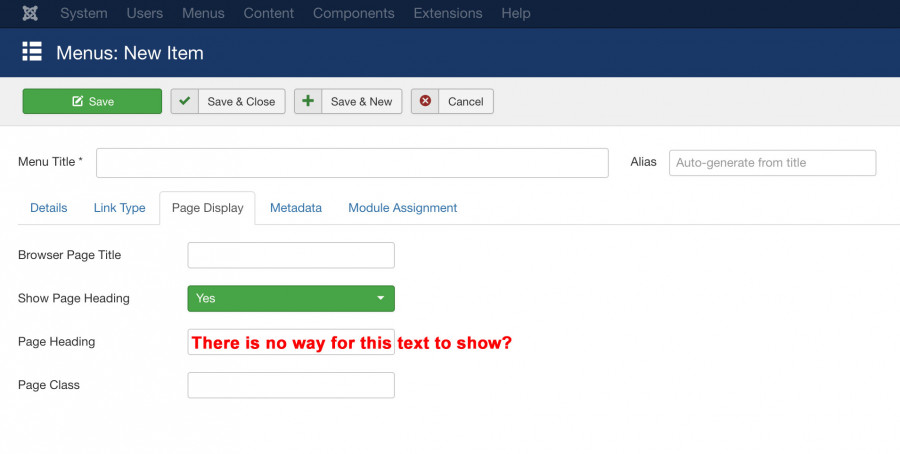Open the Users menu

pos(145,13)
